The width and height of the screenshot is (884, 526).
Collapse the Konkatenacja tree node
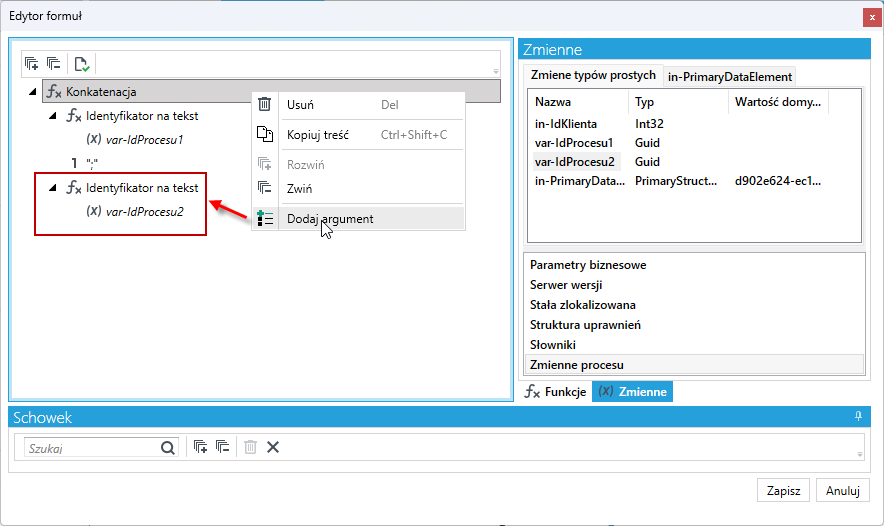click(x=33, y=91)
